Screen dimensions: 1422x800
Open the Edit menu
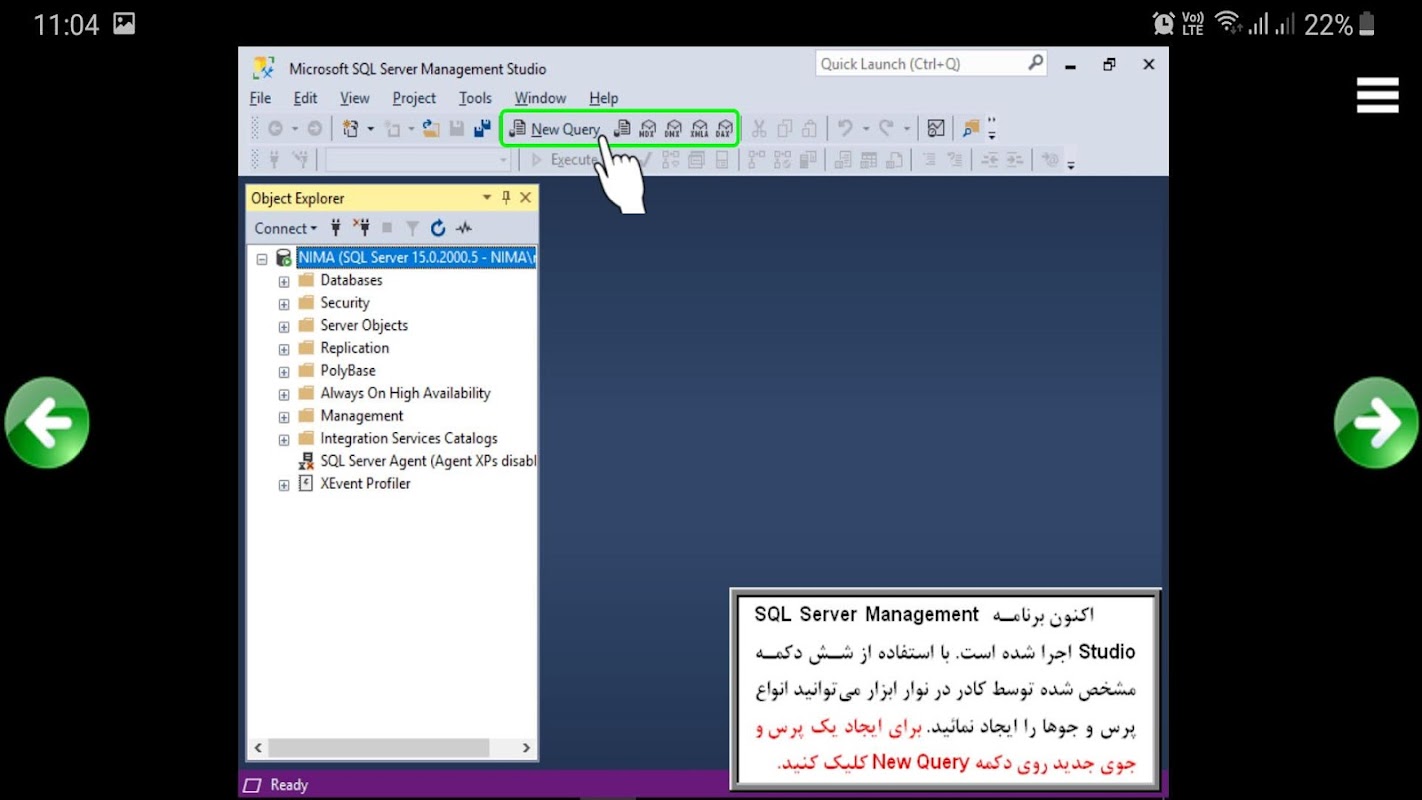[x=305, y=98]
